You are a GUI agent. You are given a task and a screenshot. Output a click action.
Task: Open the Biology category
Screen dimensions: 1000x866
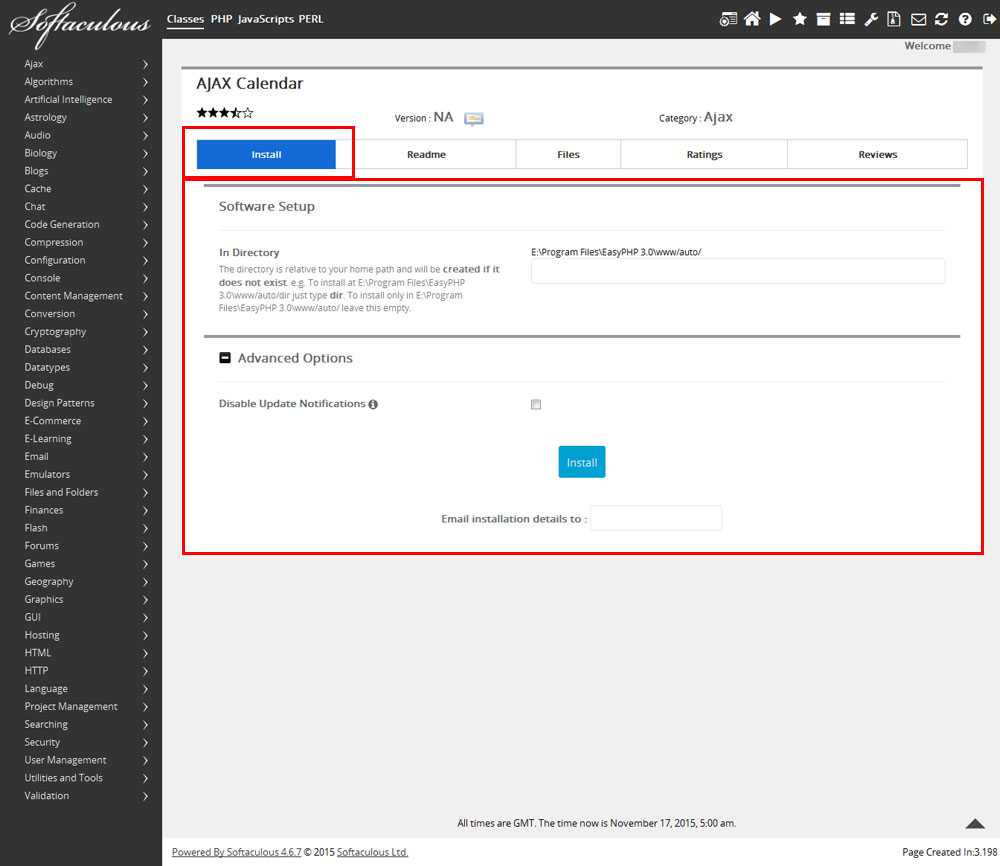click(41, 153)
